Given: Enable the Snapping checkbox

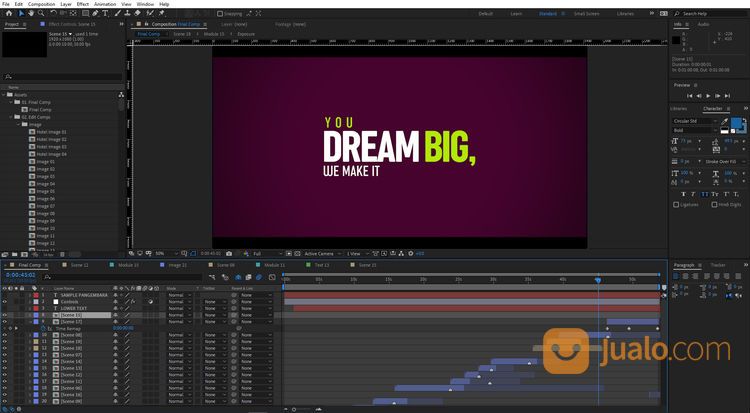Looking at the screenshot, I should (218, 14).
